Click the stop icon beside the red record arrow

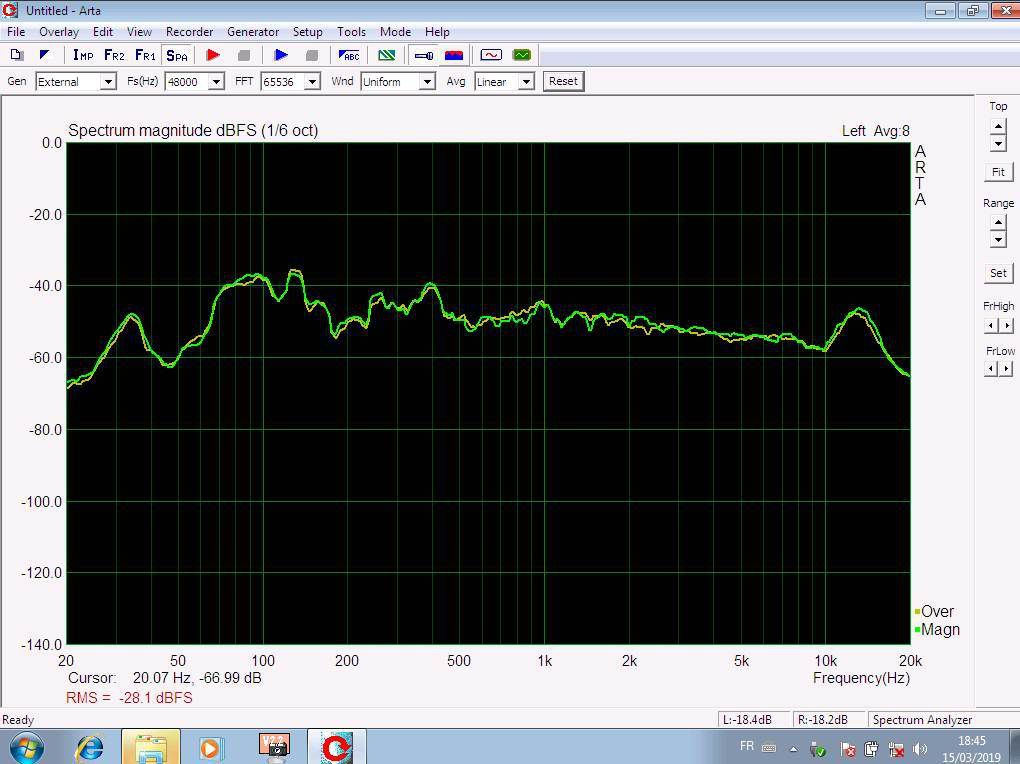(x=244, y=55)
